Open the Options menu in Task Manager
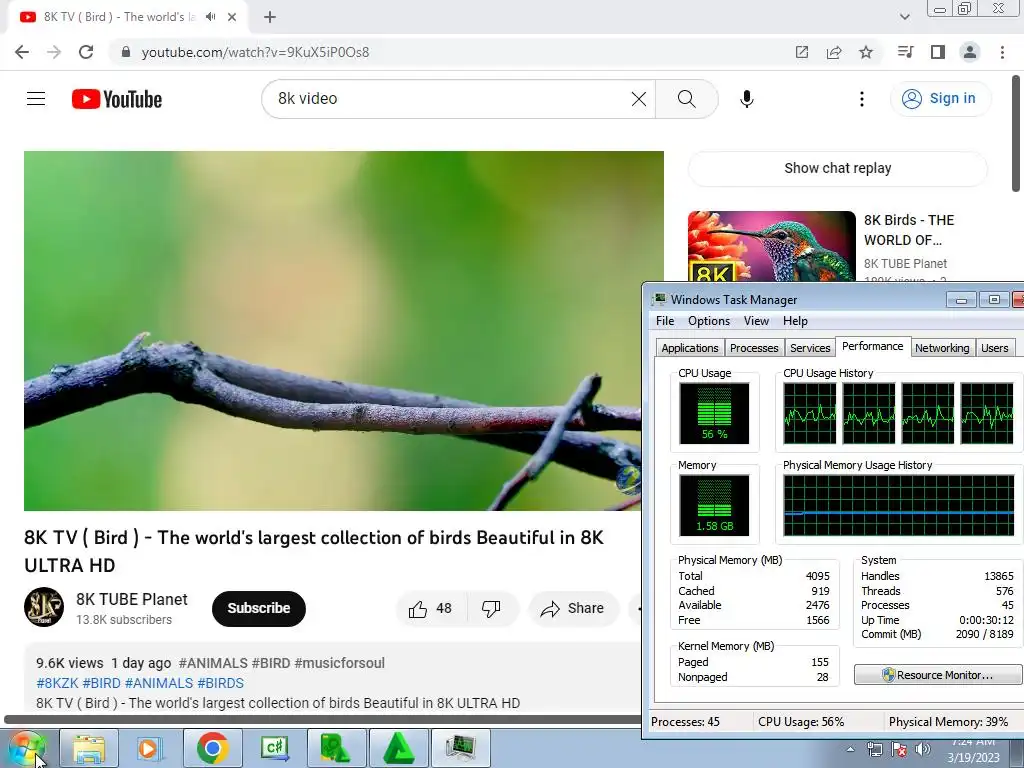The width and height of the screenshot is (1024, 768). point(709,321)
